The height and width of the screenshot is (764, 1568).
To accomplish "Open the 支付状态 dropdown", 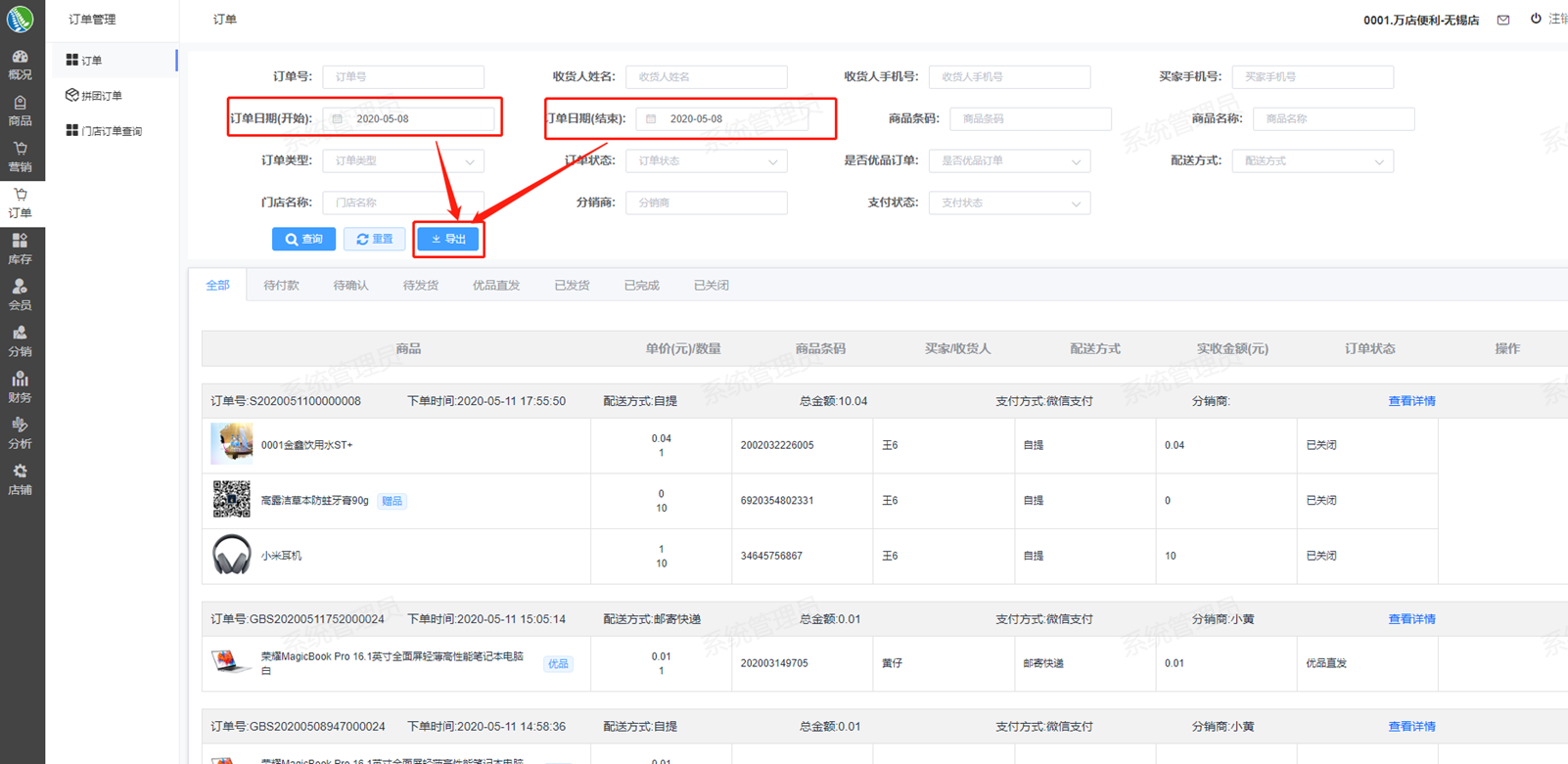I will tap(1009, 203).
